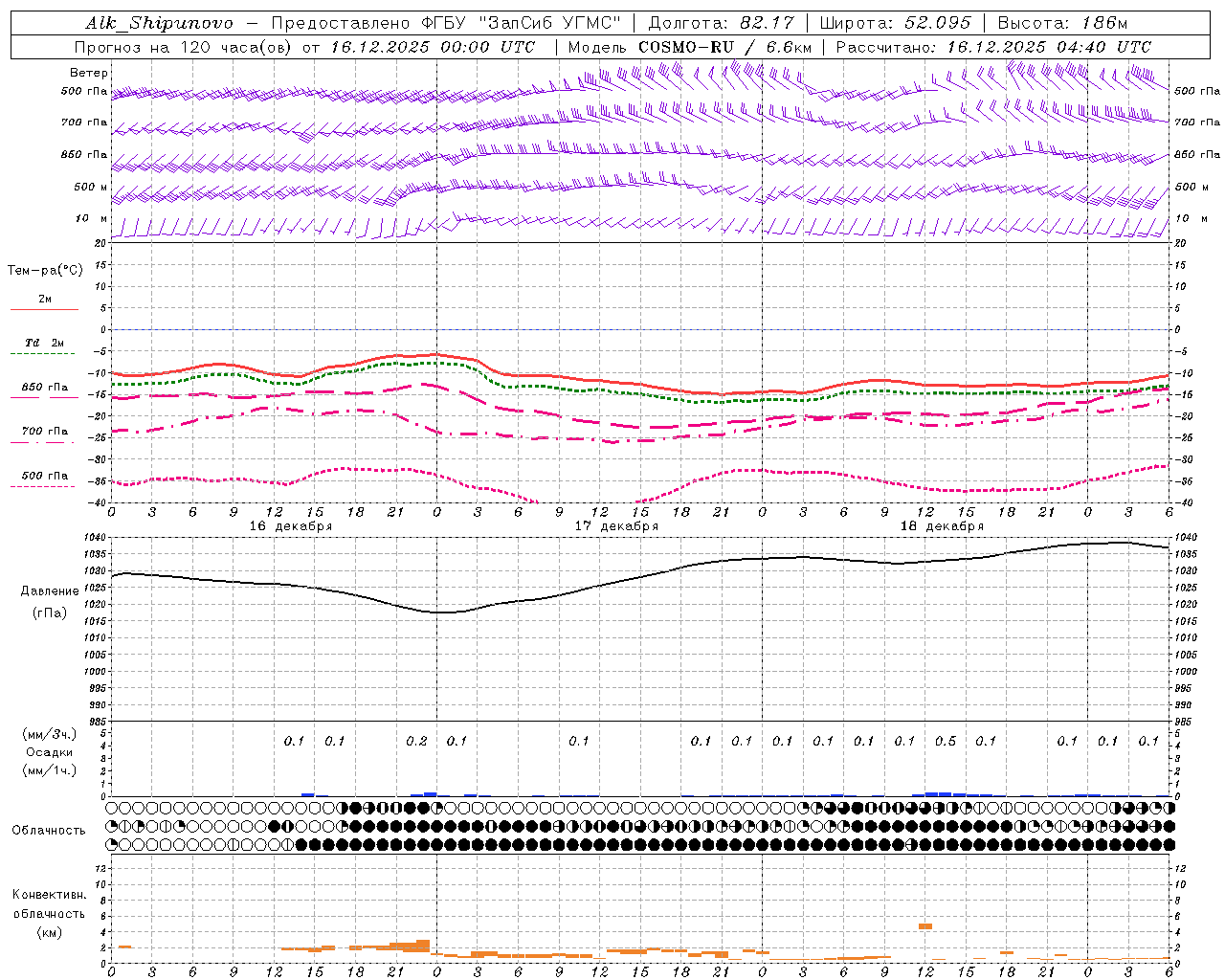Click the Осадки precipitation panel label

pyautogui.click(x=48, y=752)
